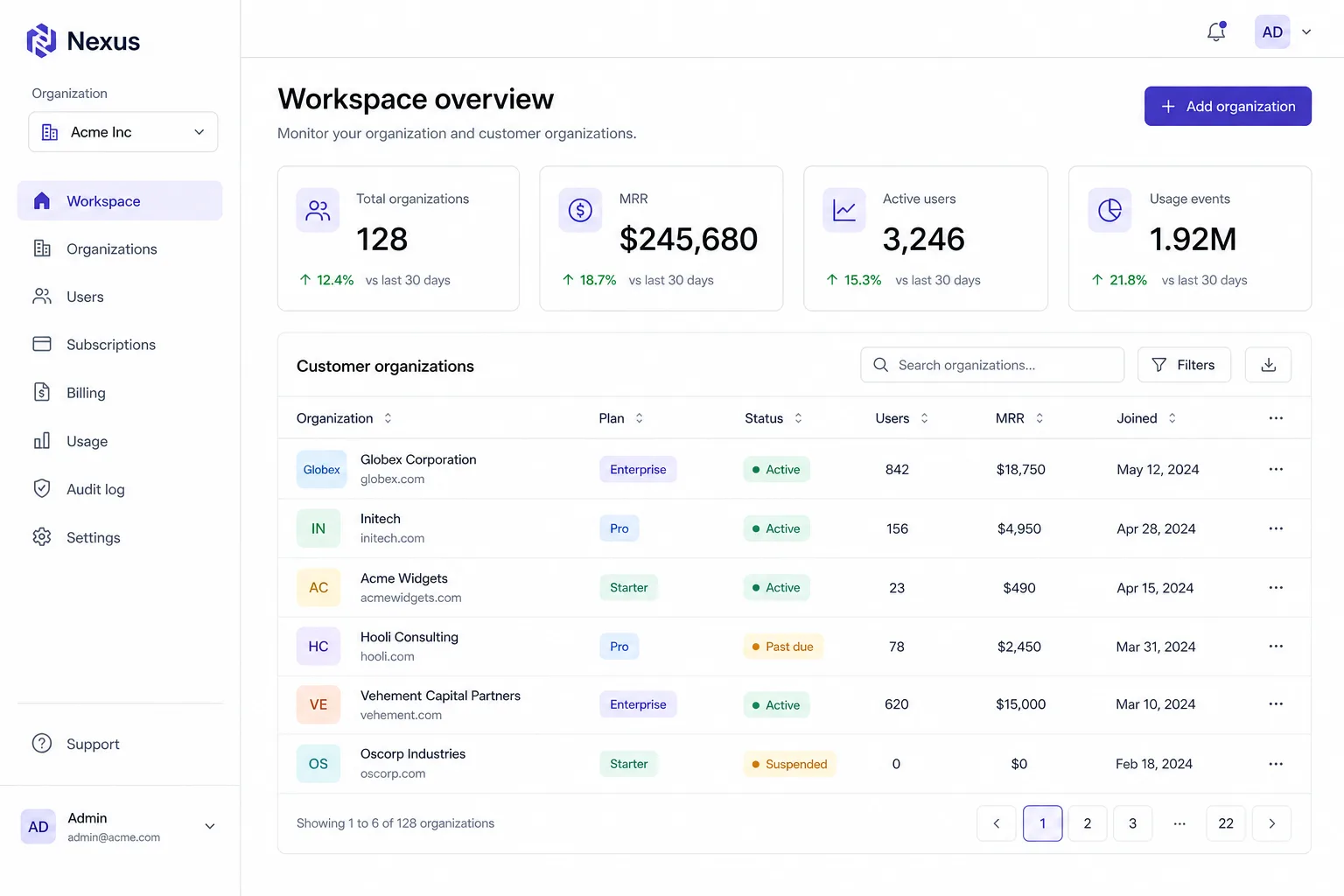
Task: Open Organizations in sidebar
Action: point(120,248)
